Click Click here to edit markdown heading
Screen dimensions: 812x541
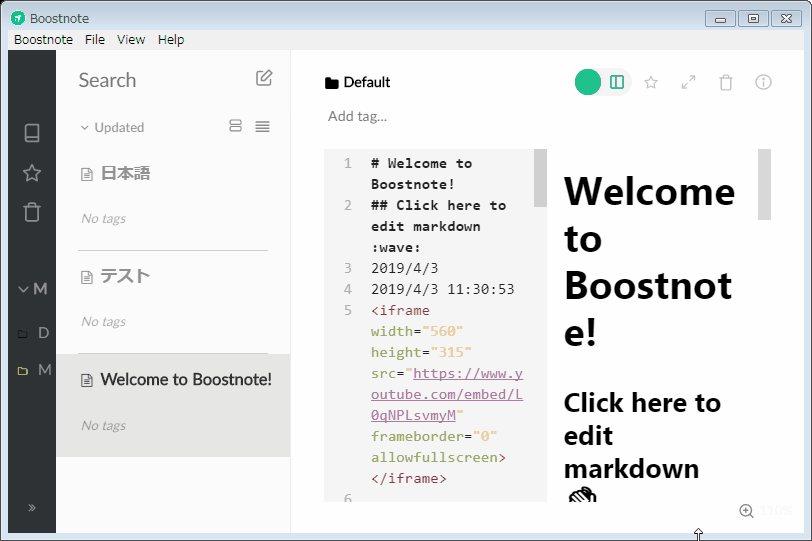[642, 436]
